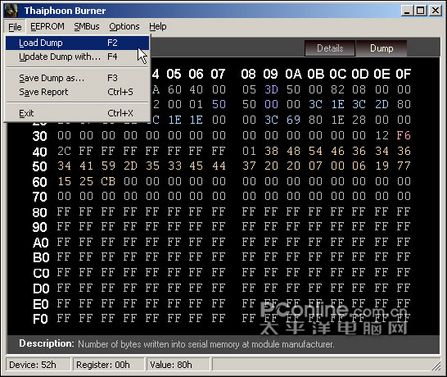Click column header 08
The image size is (447, 377).
coord(249,74)
